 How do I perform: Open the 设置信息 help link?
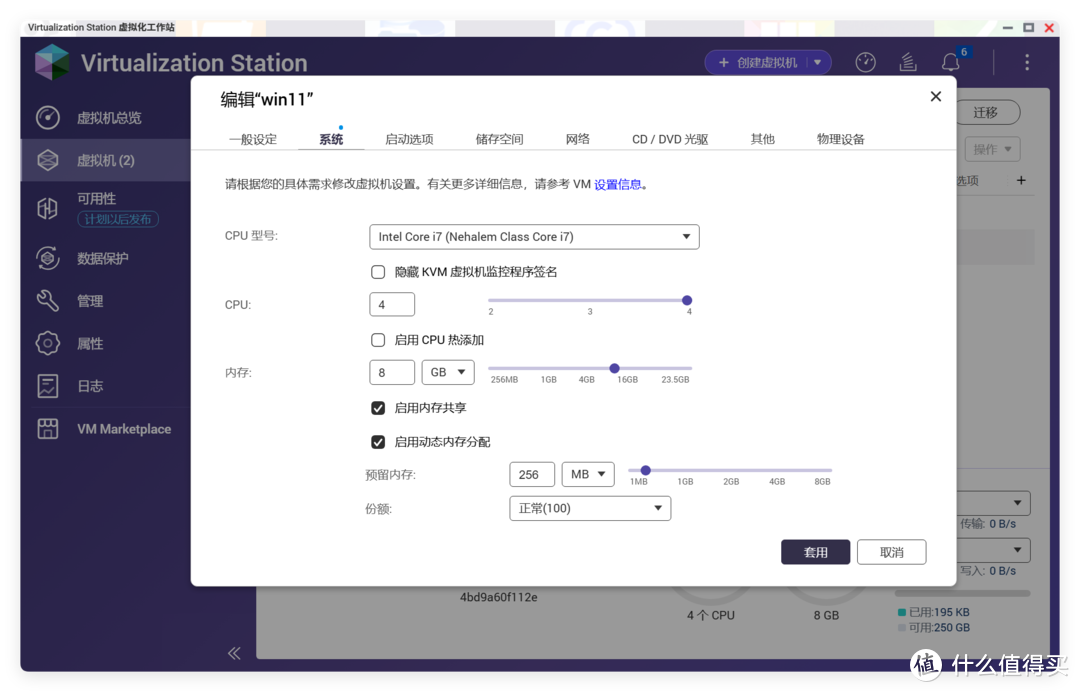[x=617, y=184]
